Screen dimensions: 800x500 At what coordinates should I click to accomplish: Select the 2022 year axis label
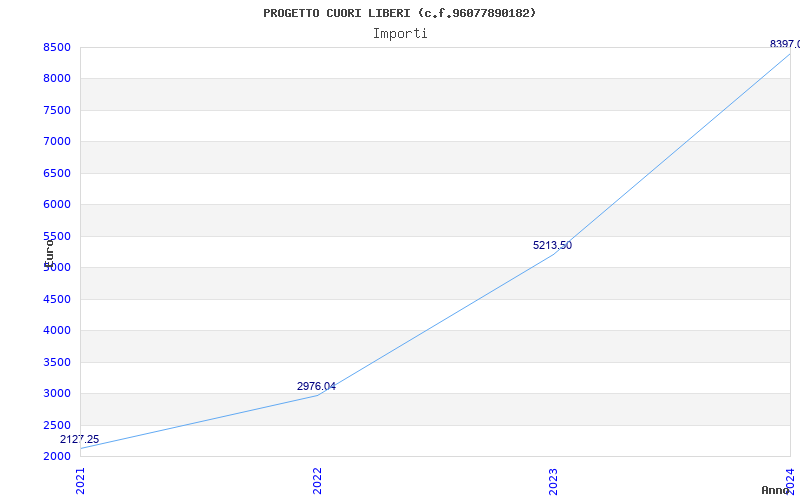317,481
